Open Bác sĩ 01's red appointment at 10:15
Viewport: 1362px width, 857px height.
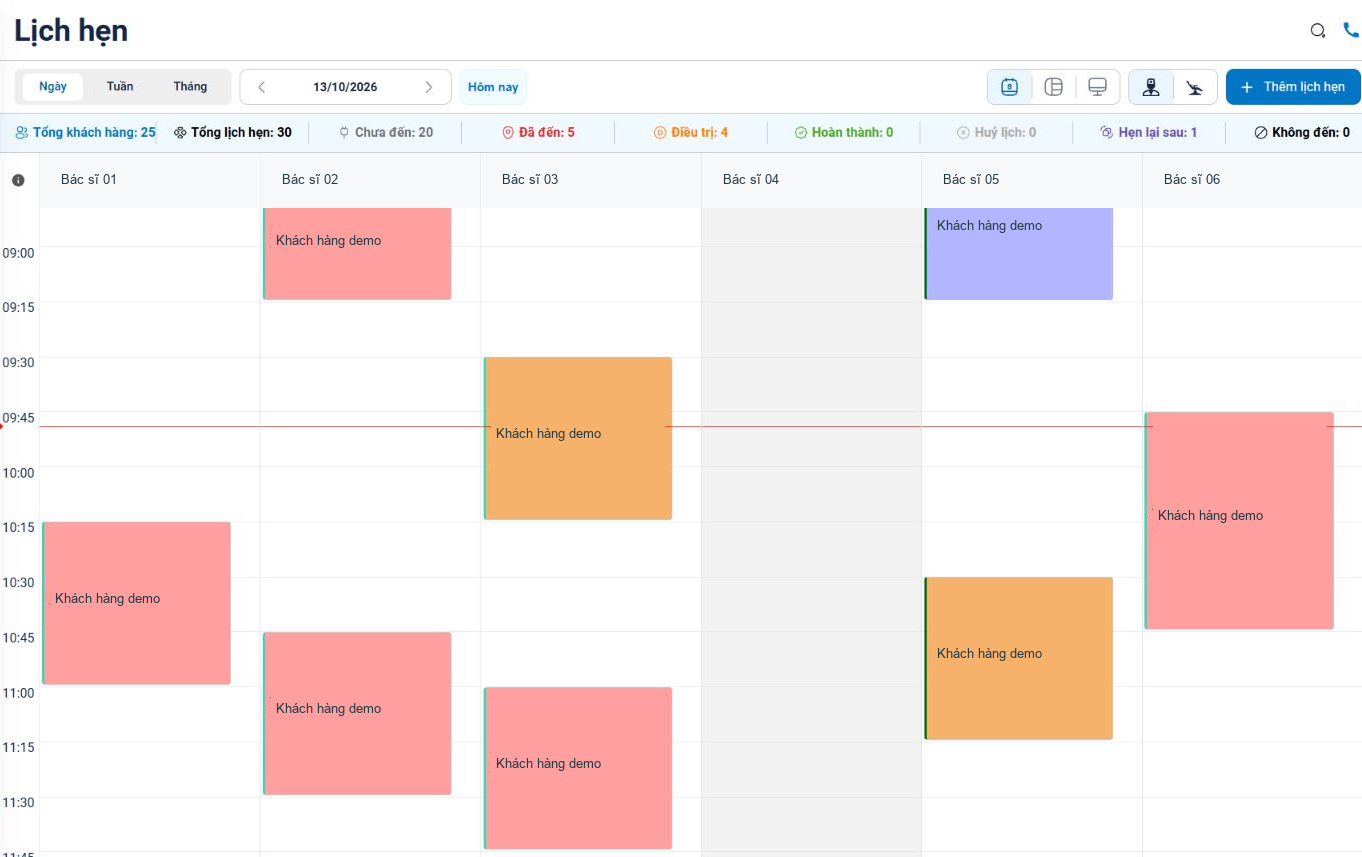pos(137,603)
